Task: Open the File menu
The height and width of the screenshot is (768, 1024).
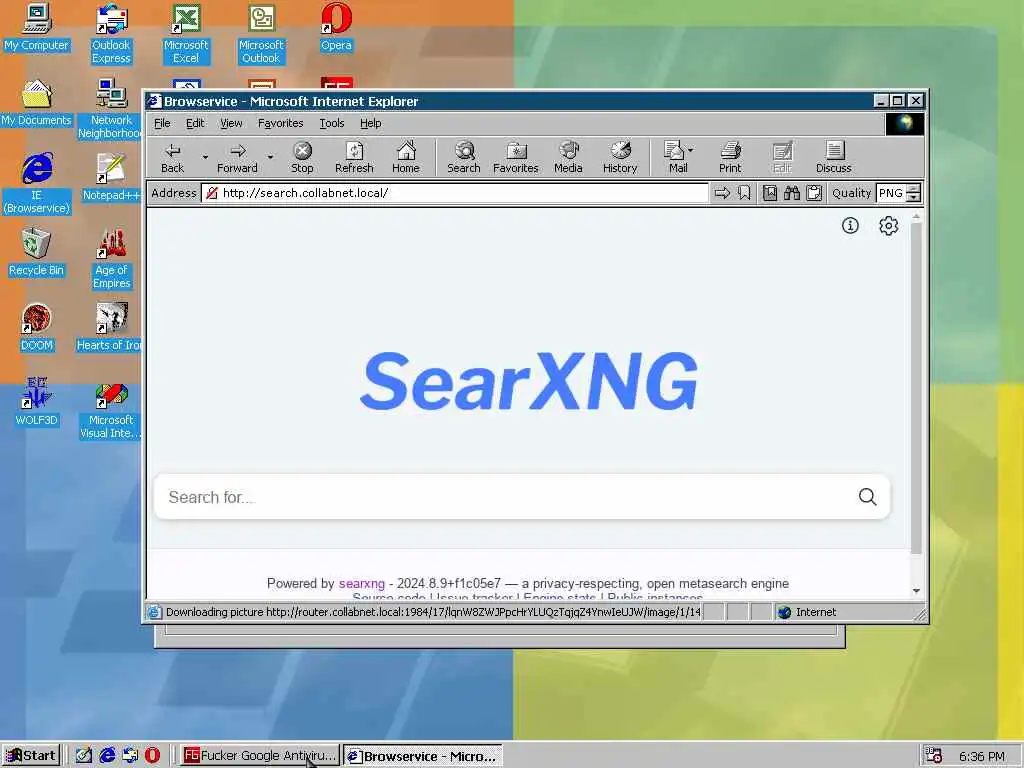Action: tap(162, 123)
